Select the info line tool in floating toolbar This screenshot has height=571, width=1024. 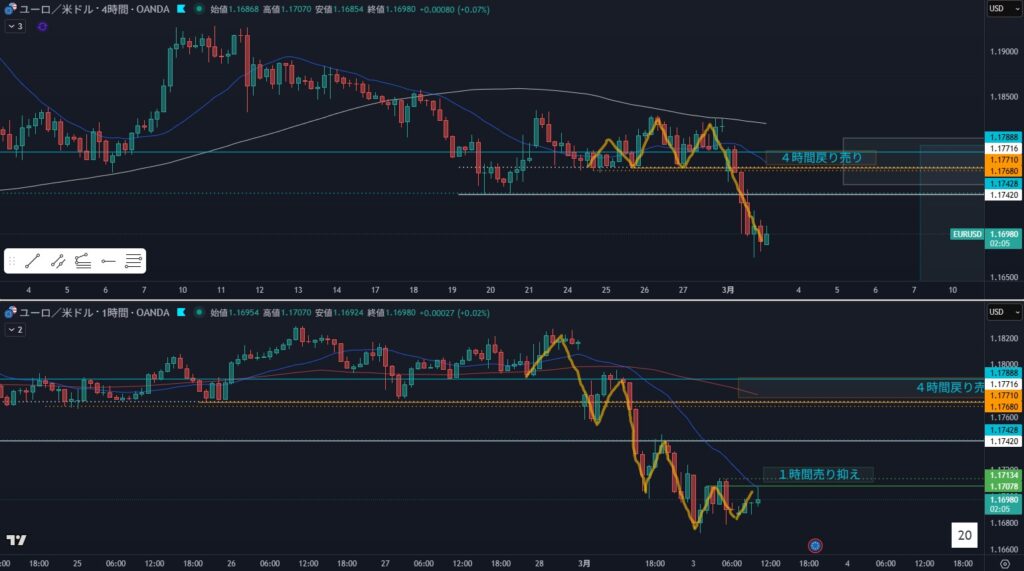pyautogui.click(x=58, y=261)
